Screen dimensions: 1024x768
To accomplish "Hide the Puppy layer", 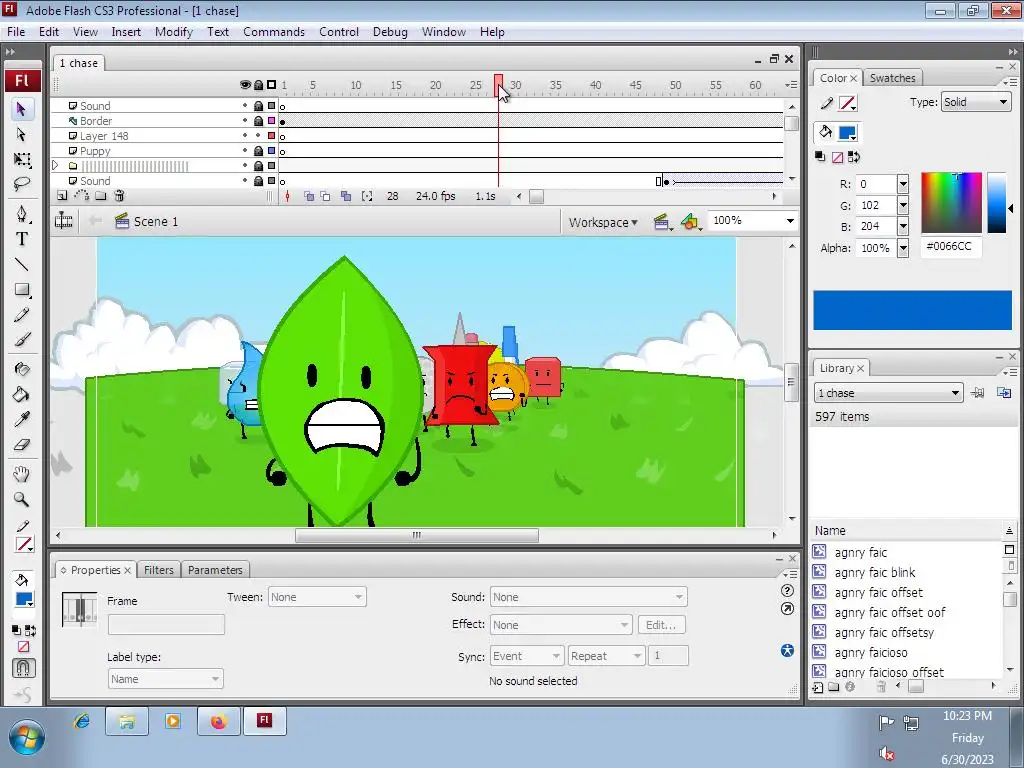I will click(246, 151).
